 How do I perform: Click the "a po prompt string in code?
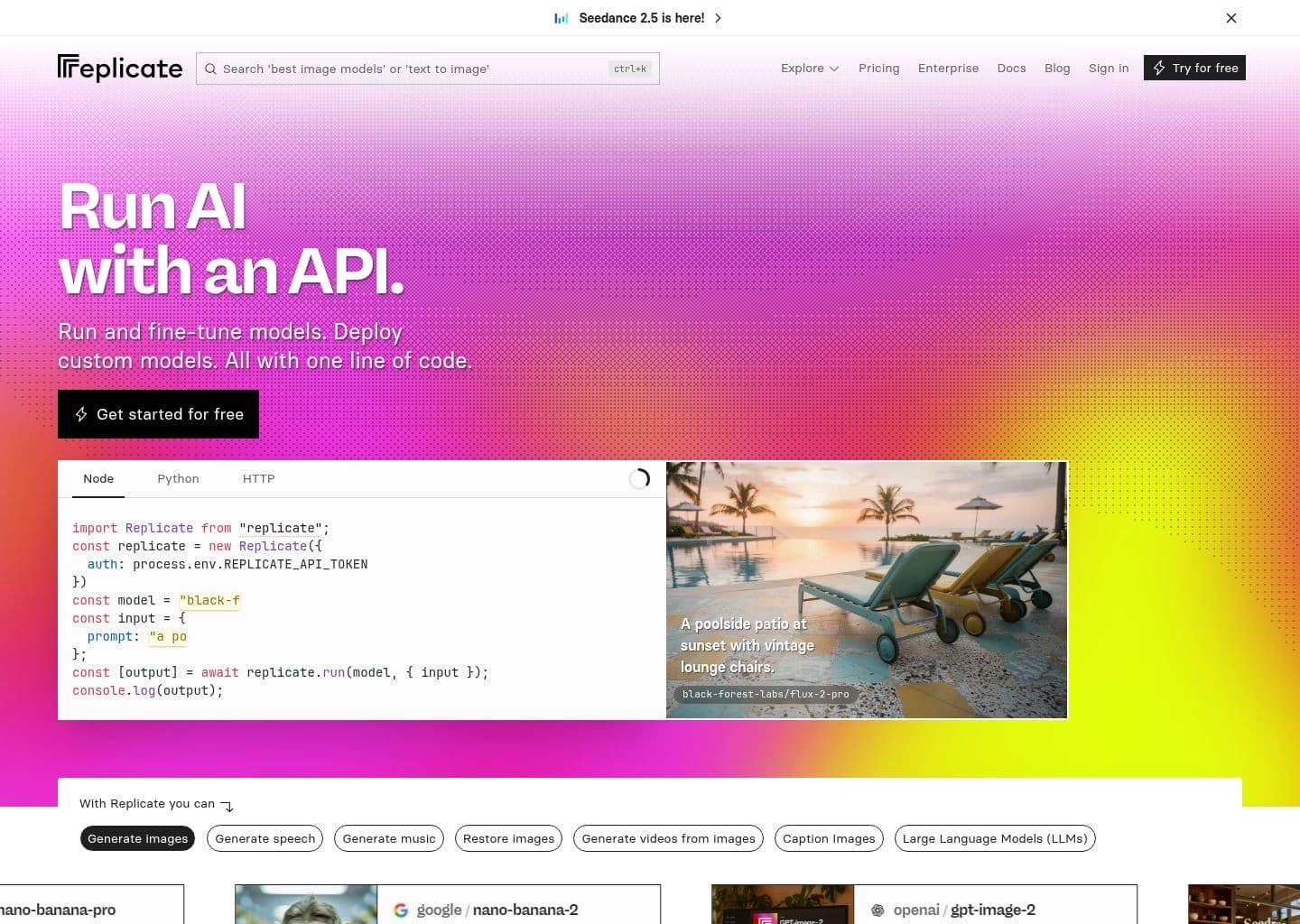click(x=168, y=636)
